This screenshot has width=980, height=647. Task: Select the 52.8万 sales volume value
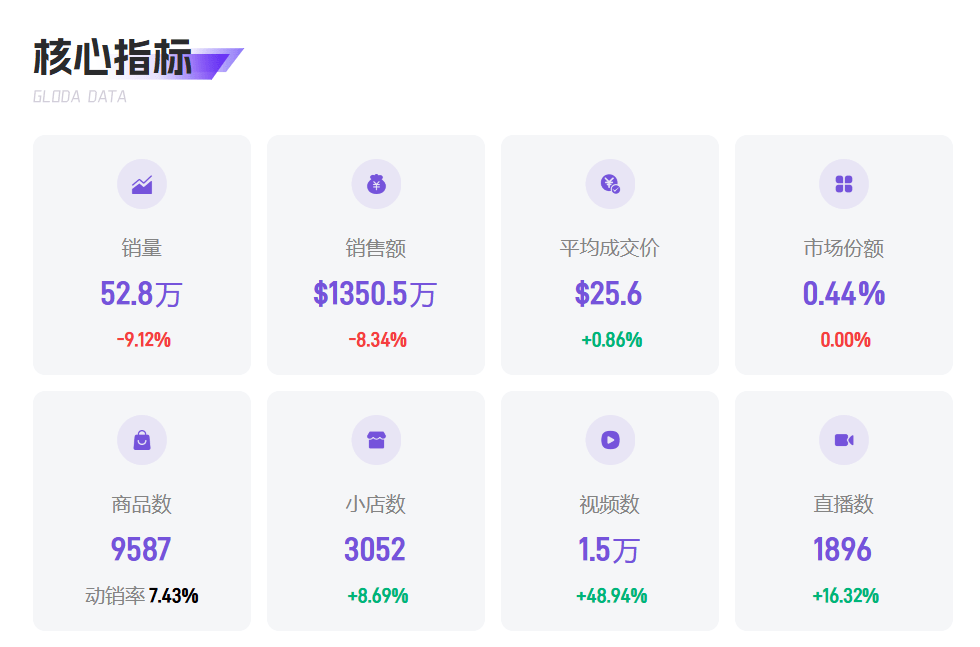click(x=142, y=294)
